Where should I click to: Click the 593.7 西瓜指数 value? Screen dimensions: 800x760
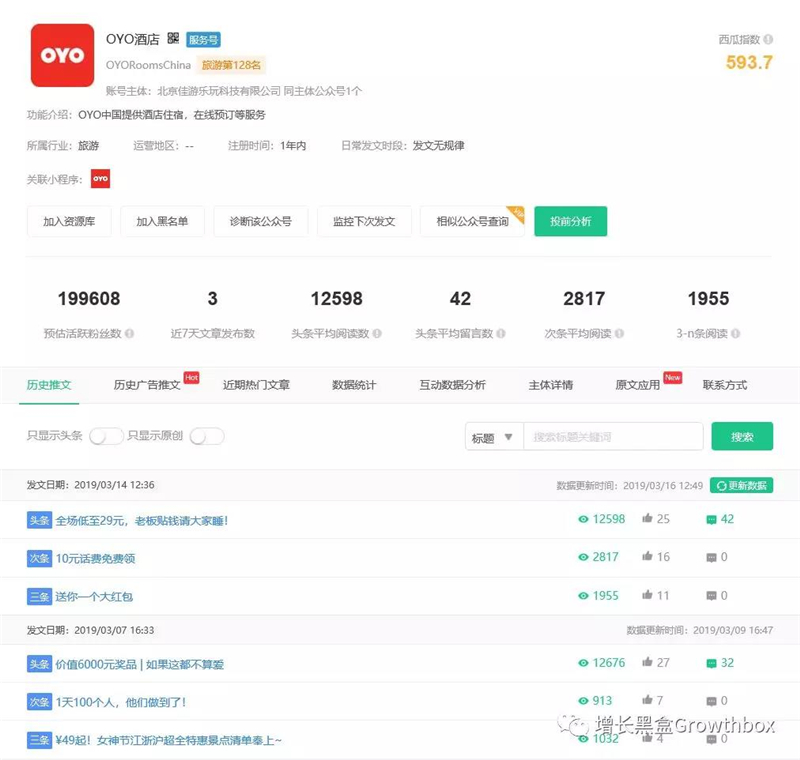(x=749, y=63)
